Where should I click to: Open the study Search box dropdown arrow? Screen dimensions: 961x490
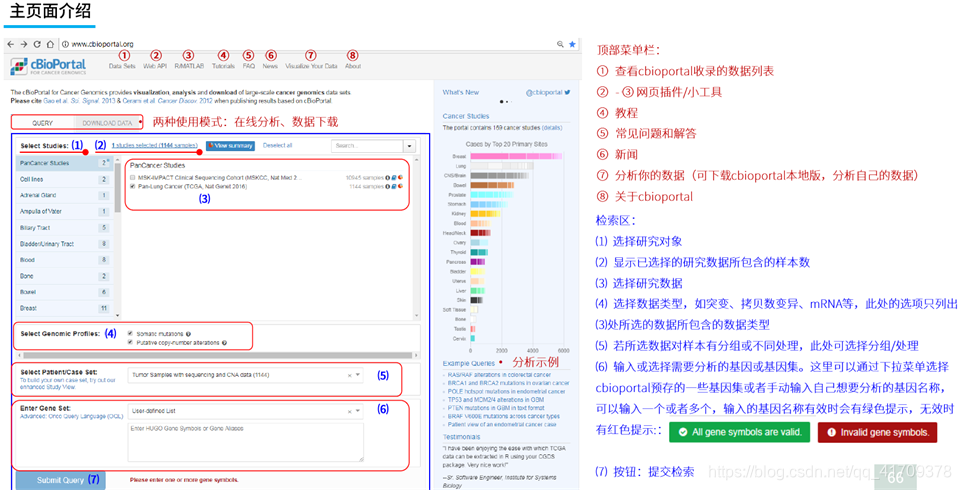click(x=409, y=146)
